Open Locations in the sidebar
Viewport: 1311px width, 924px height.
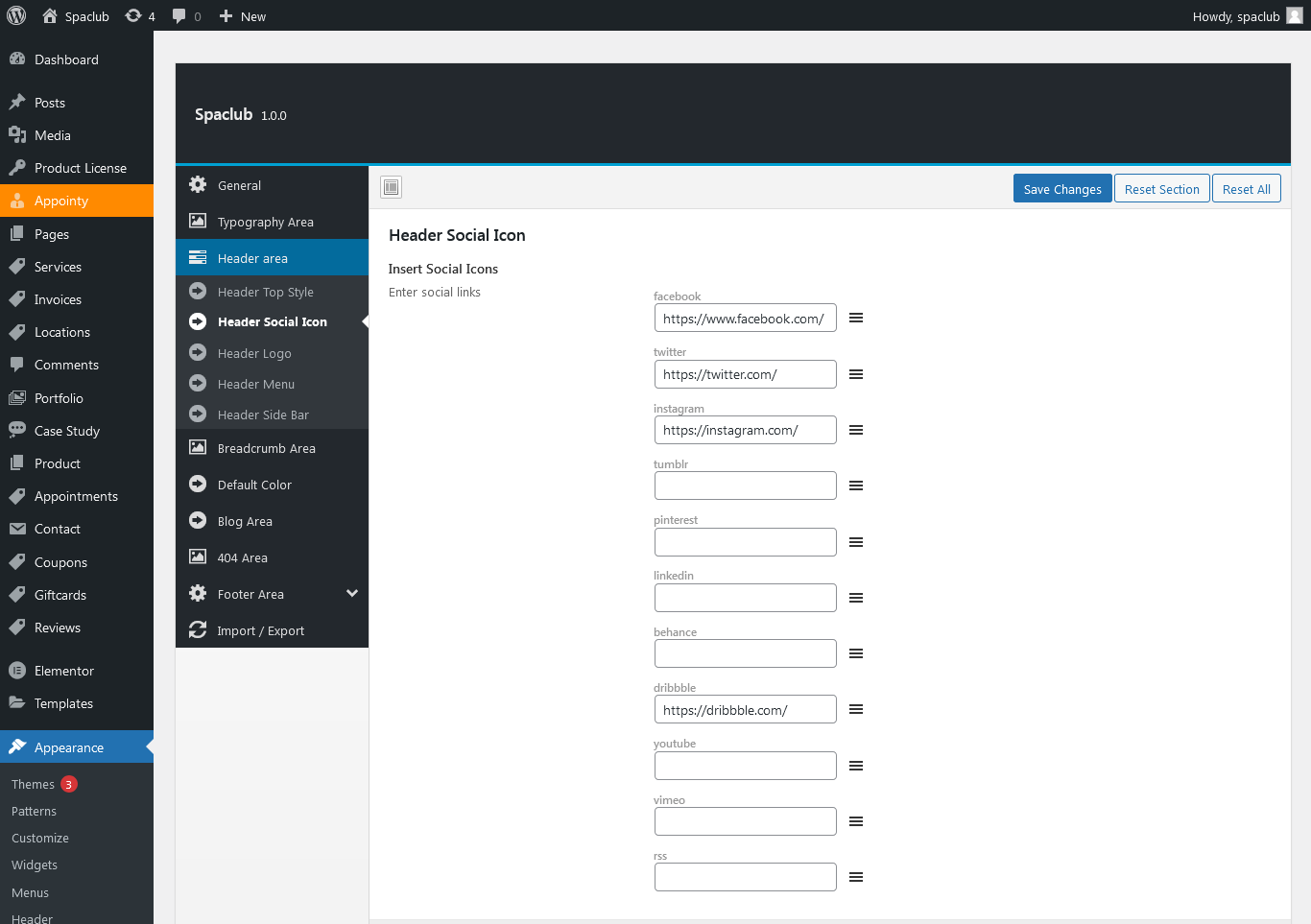(x=77, y=332)
